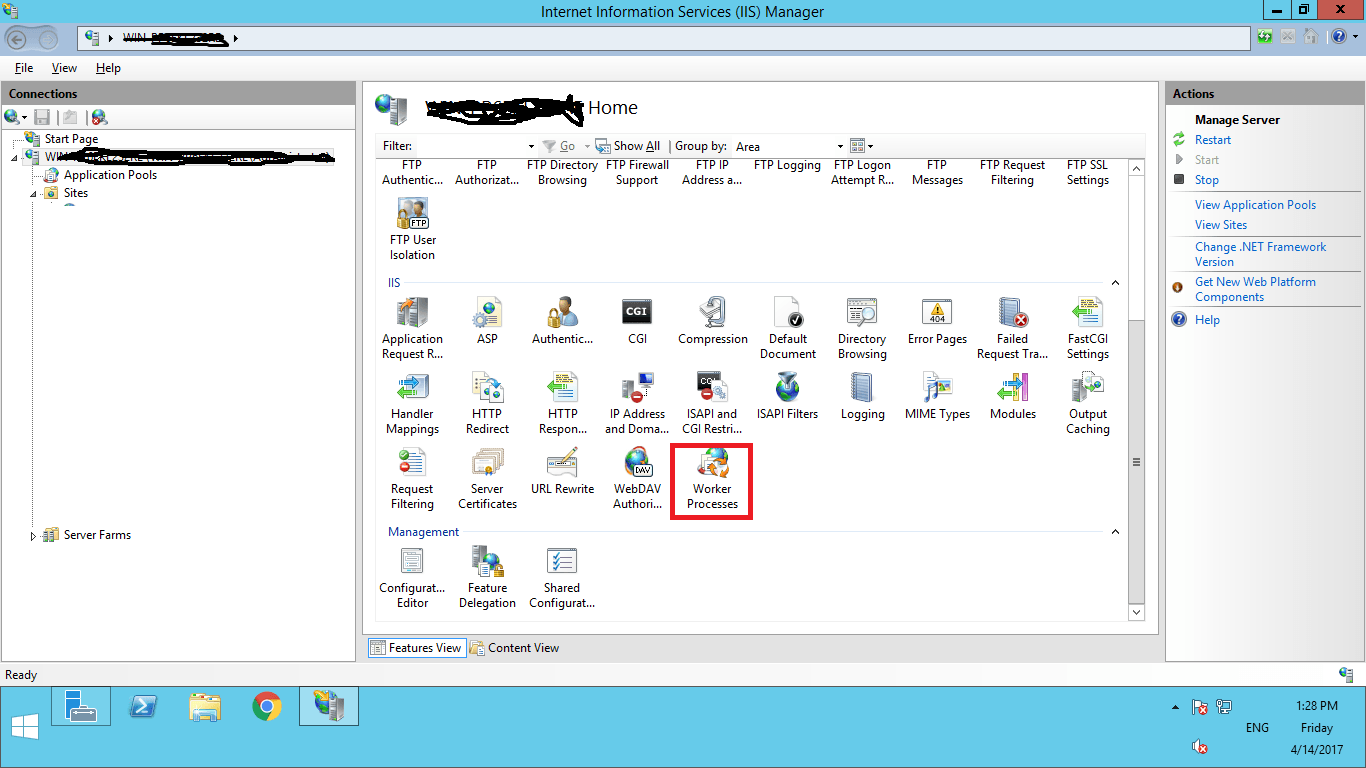Viewport: 1366px width, 768px height.
Task: Open IP Address and Domain Restrictions
Action: point(637,403)
